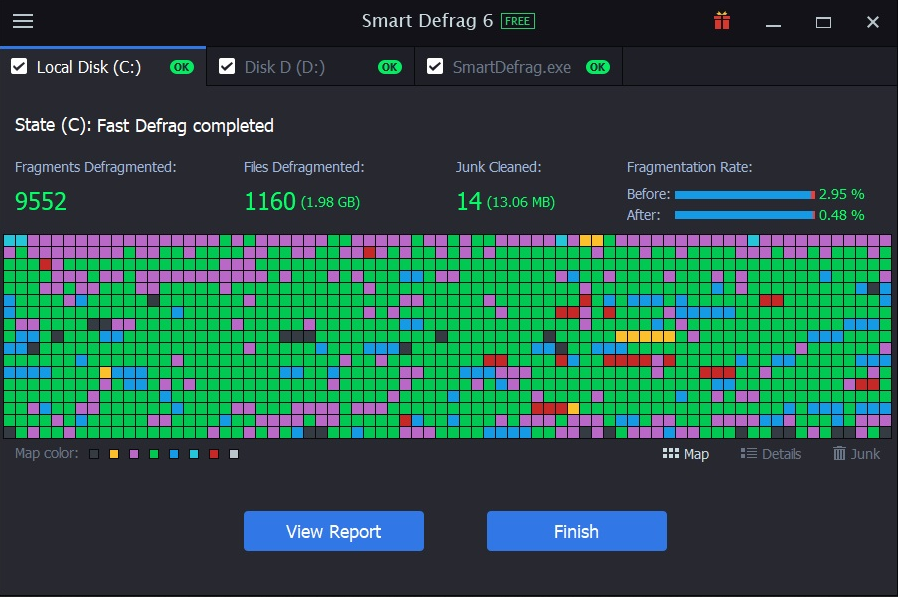Select the Map view

click(x=686, y=454)
